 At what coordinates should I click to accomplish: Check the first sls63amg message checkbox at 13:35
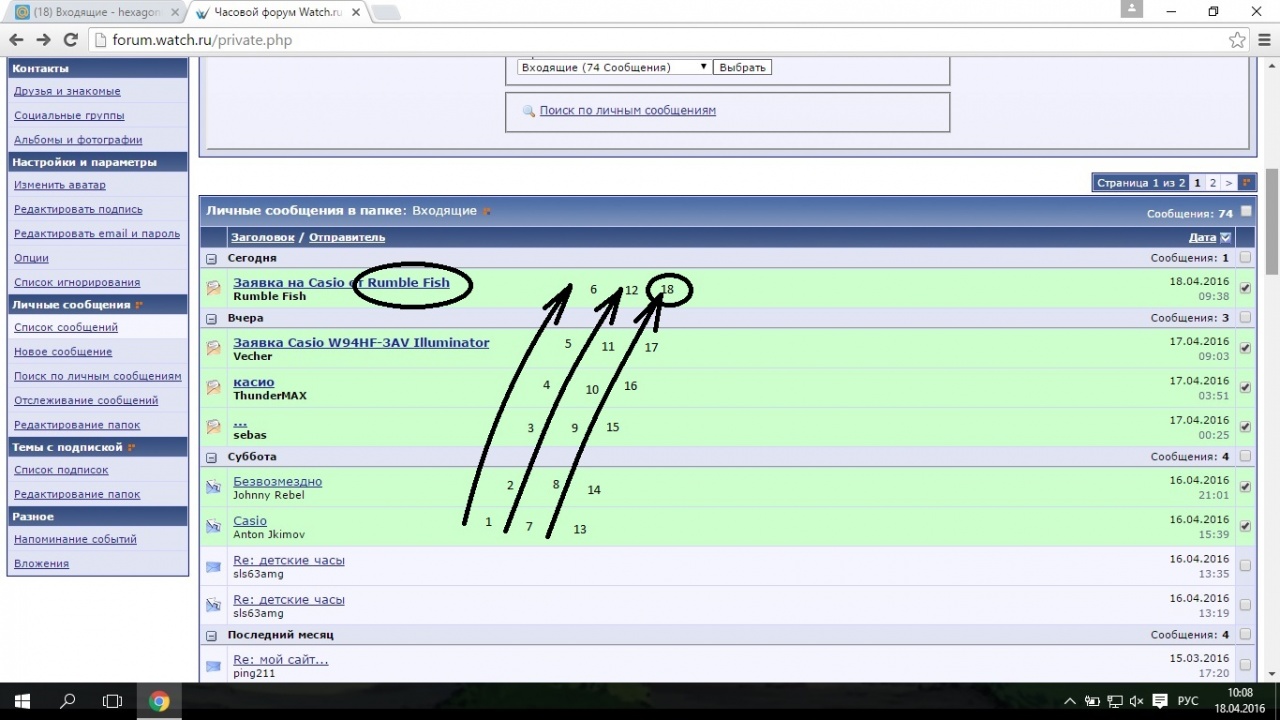click(1245, 566)
